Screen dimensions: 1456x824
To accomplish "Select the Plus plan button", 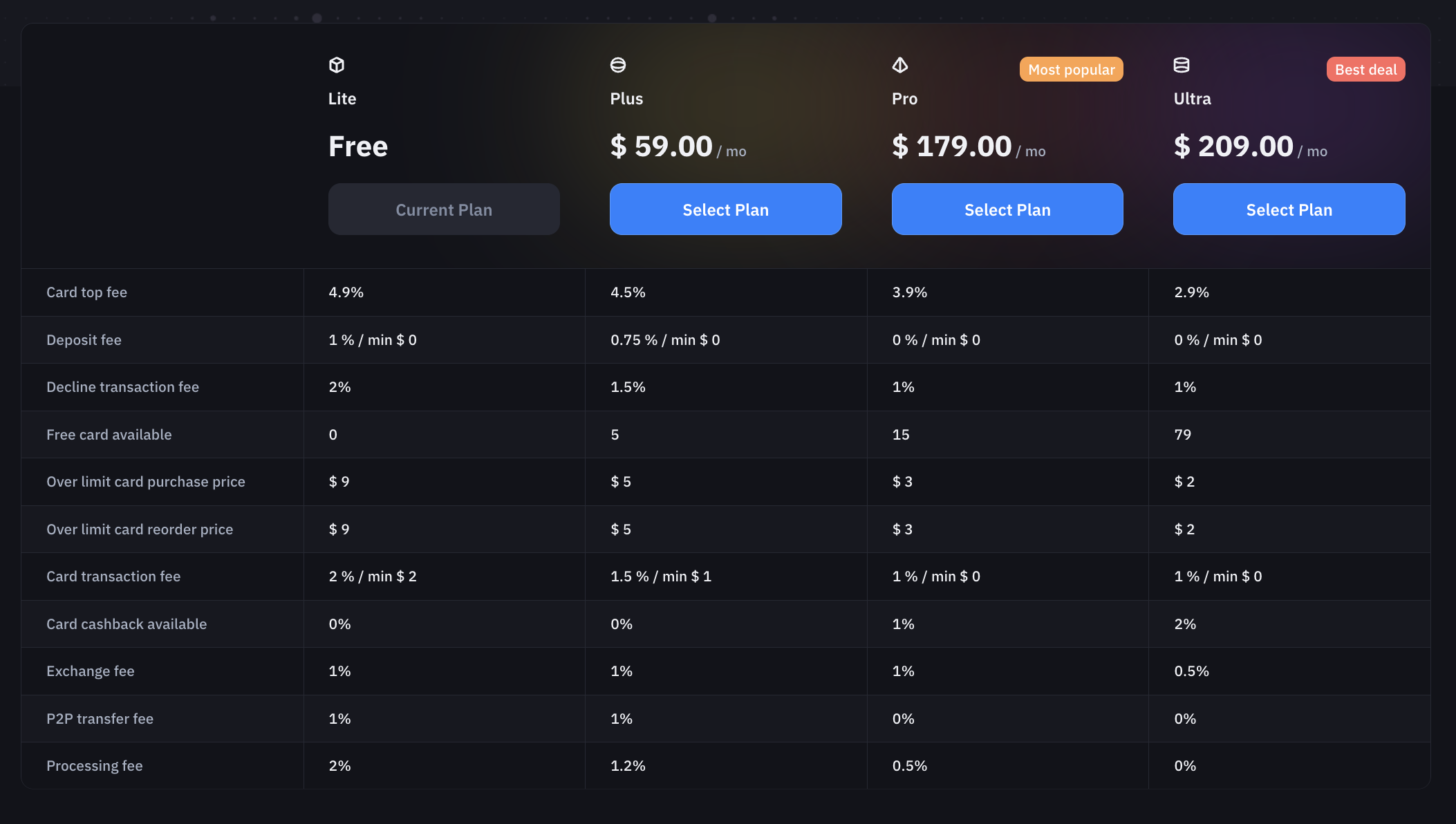I will 726,209.
